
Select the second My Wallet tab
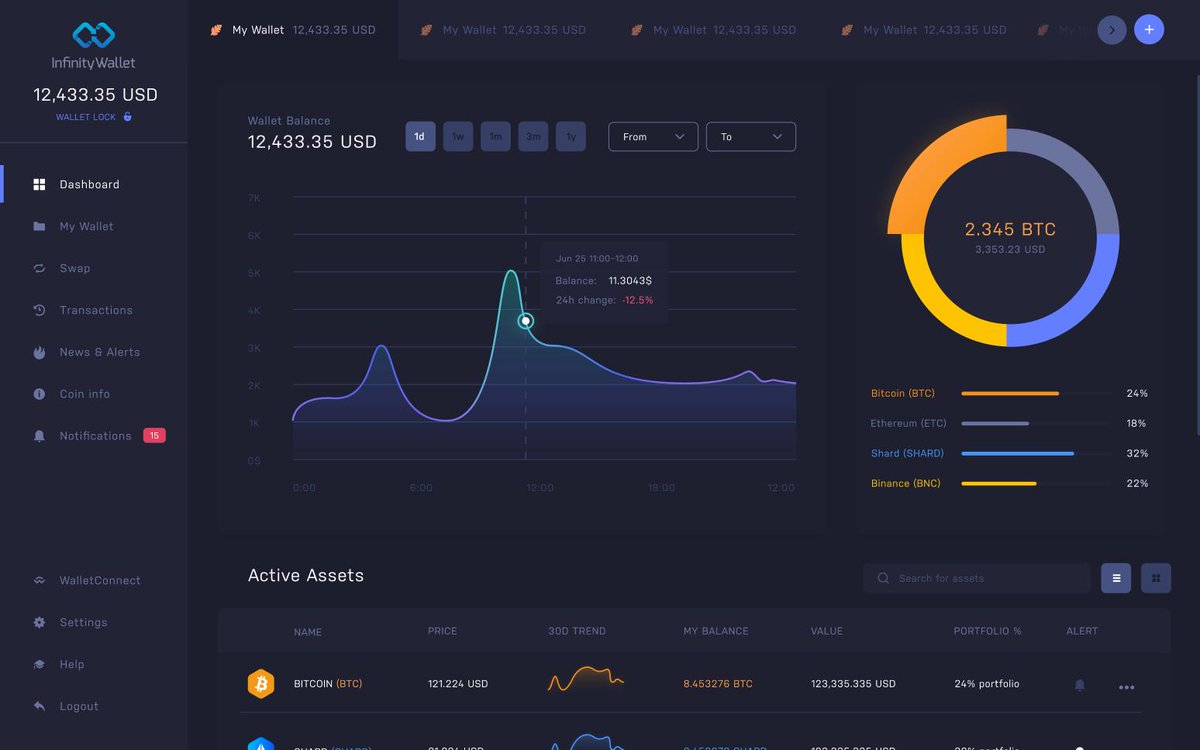503,30
